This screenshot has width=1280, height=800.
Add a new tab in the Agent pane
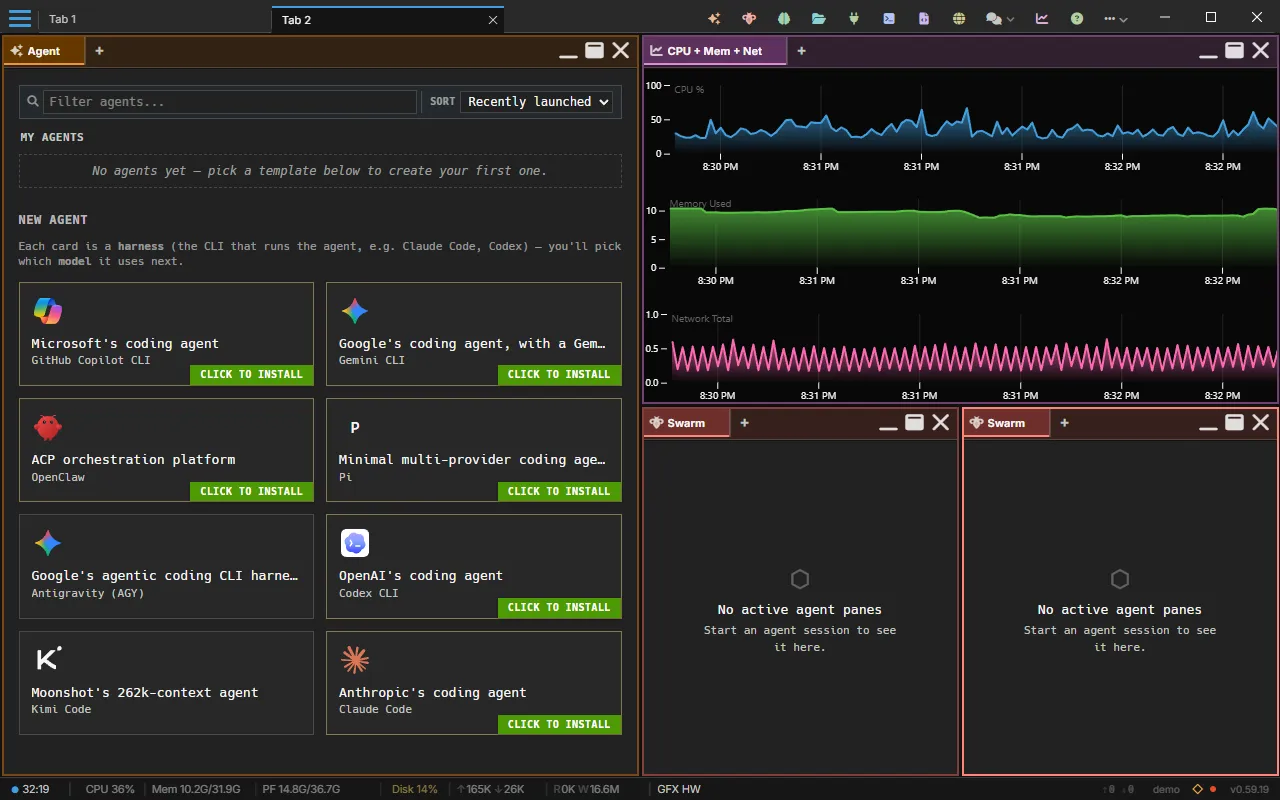[x=99, y=51]
